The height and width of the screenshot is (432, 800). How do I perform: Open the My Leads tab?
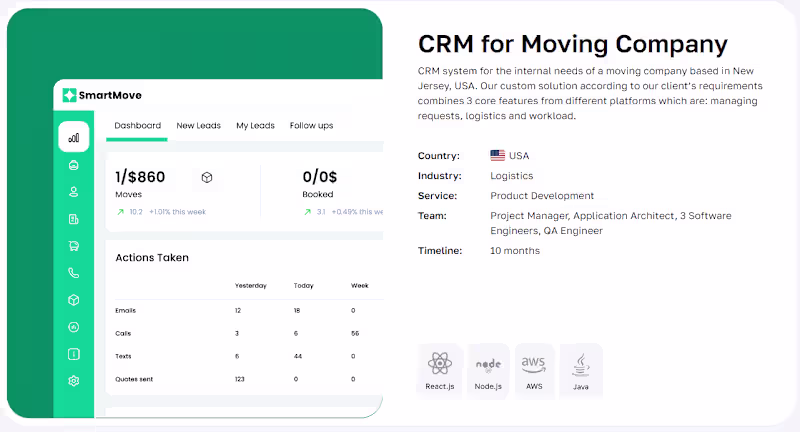[x=255, y=125]
